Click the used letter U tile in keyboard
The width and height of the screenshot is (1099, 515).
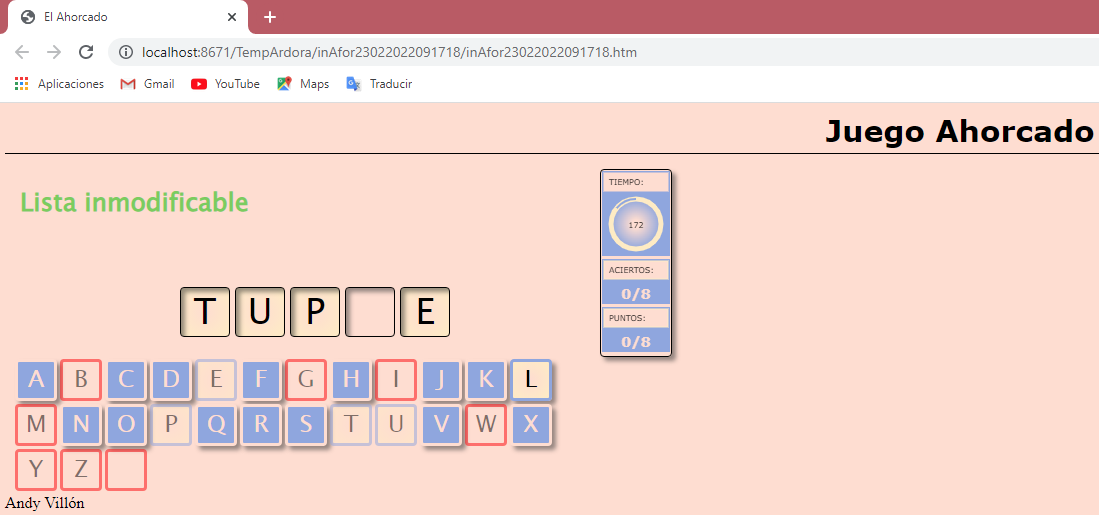coord(396,425)
